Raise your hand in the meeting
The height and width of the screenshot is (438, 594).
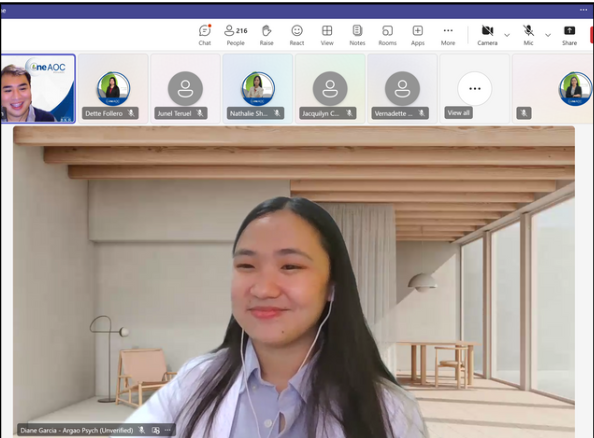(266, 35)
